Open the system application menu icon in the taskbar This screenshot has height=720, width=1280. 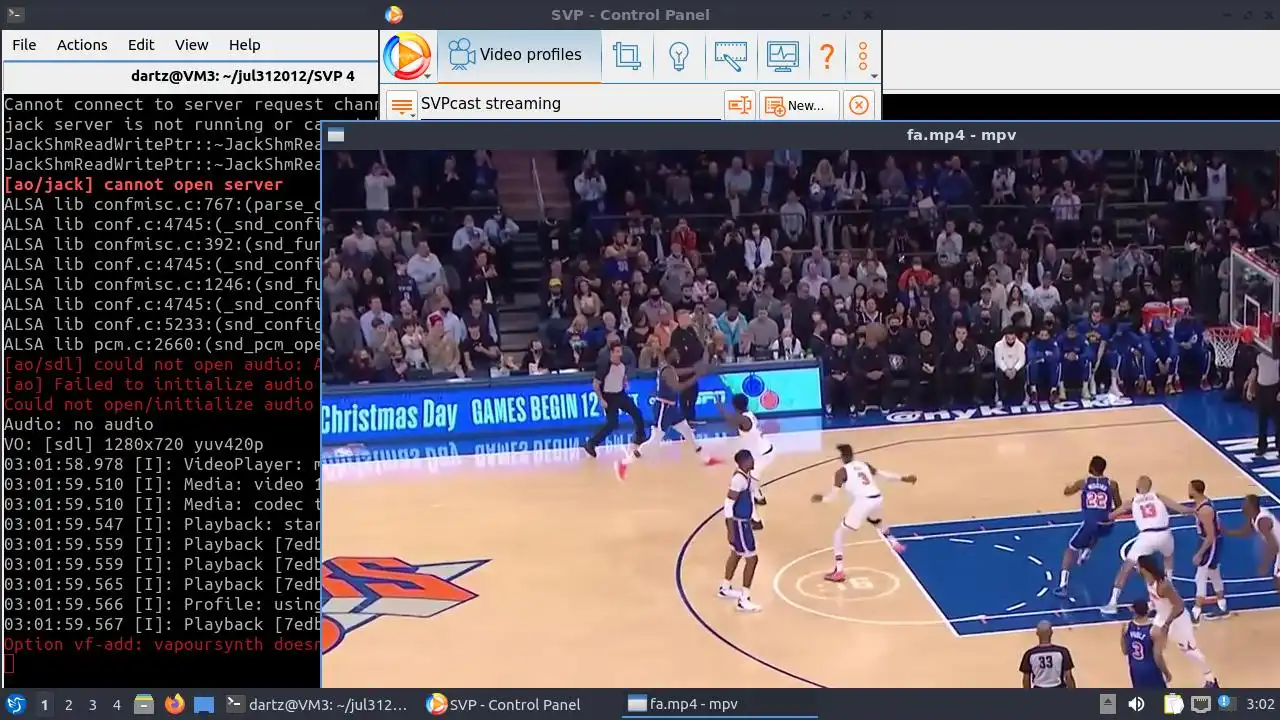coord(16,705)
